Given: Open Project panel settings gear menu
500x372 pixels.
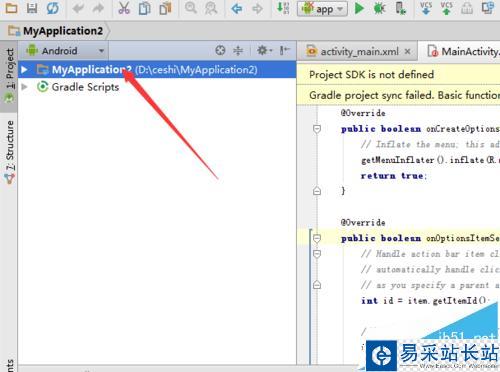Looking at the screenshot, I should pyautogui.click(x=264, y=50).
